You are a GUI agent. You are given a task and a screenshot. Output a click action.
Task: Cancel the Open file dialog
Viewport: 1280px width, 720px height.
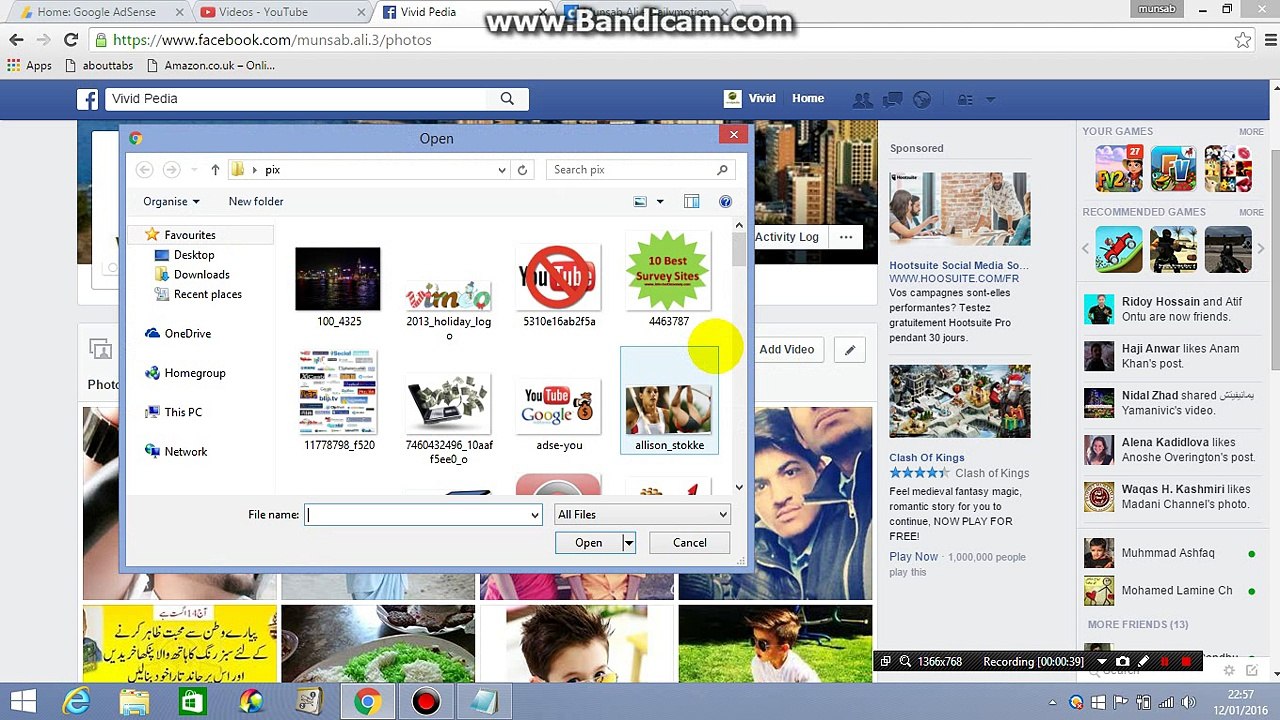[x=689, y=543]
